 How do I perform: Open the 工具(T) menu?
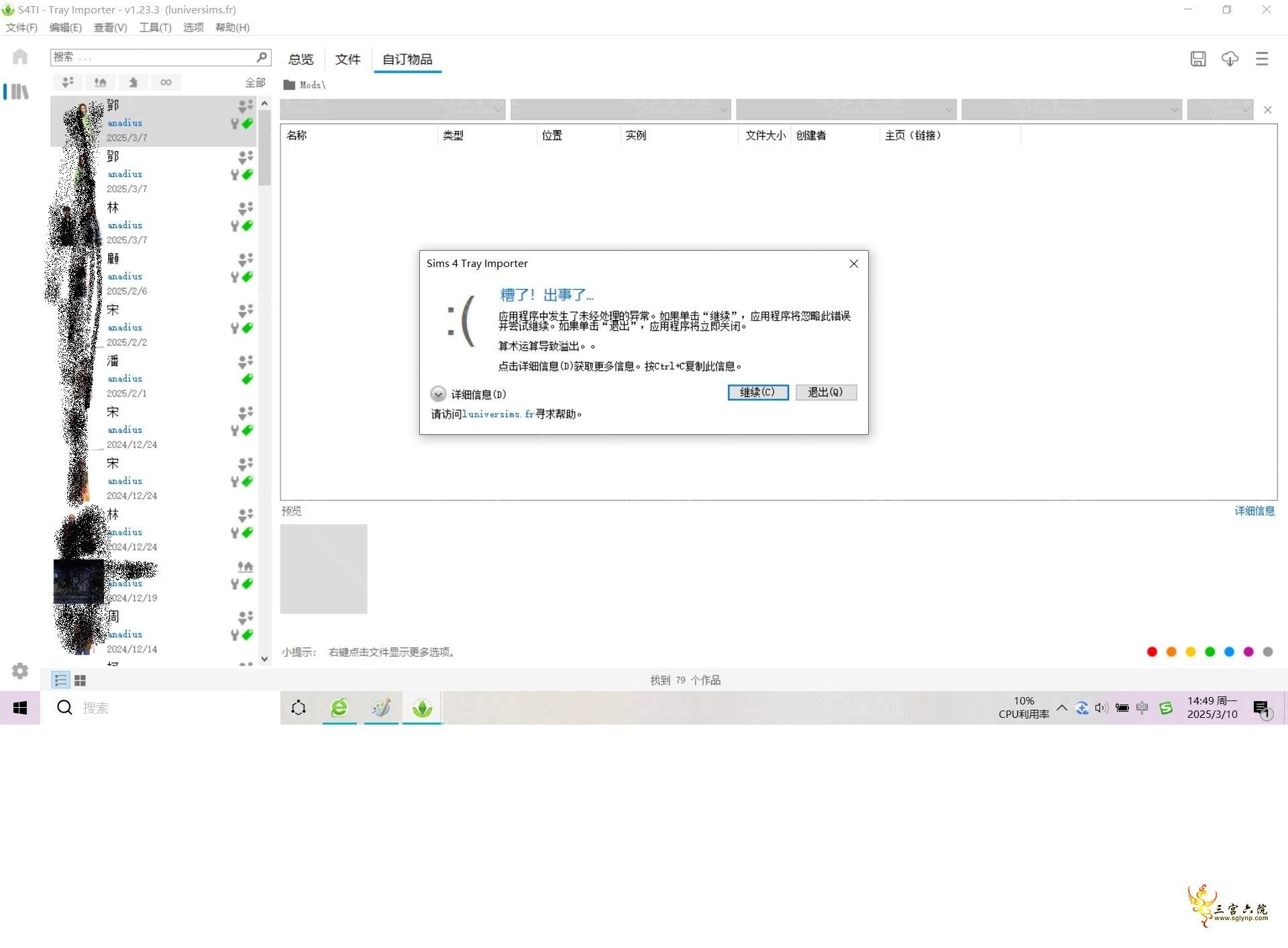155,28
